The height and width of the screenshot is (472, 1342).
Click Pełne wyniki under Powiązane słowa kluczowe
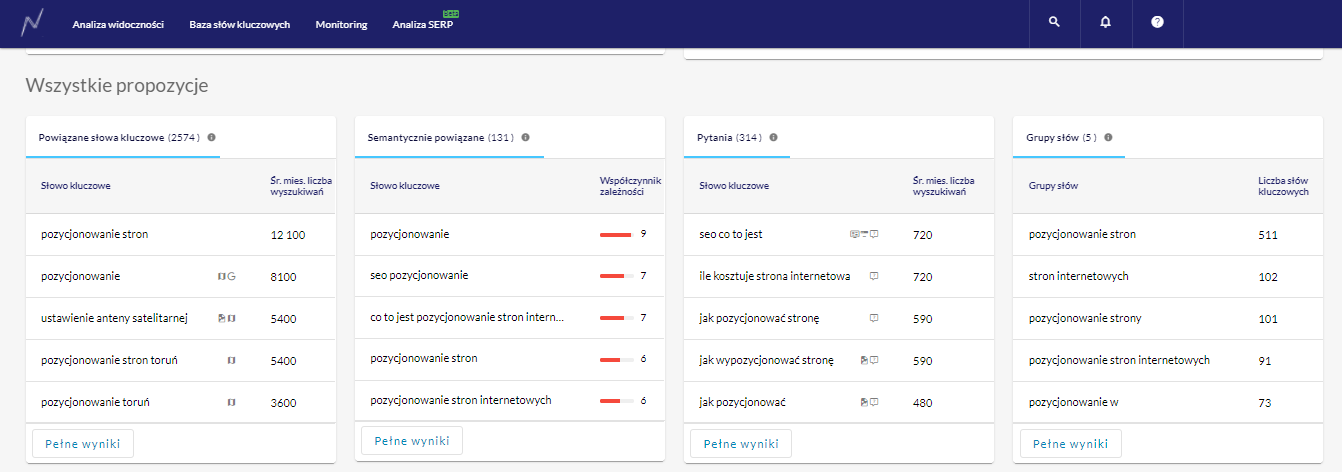point(83,444)
